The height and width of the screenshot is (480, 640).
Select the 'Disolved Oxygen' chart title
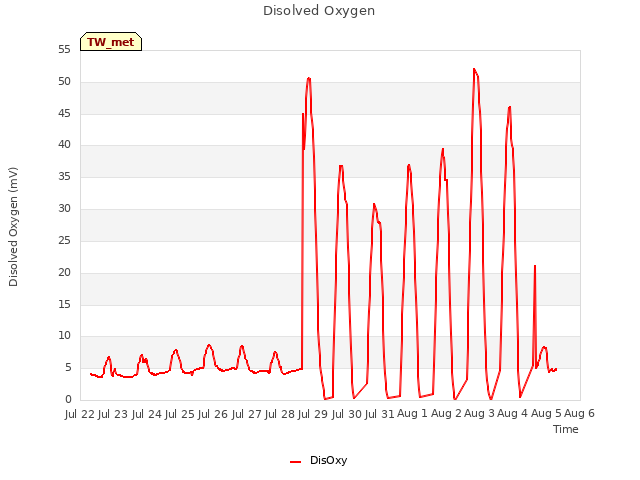319,11
